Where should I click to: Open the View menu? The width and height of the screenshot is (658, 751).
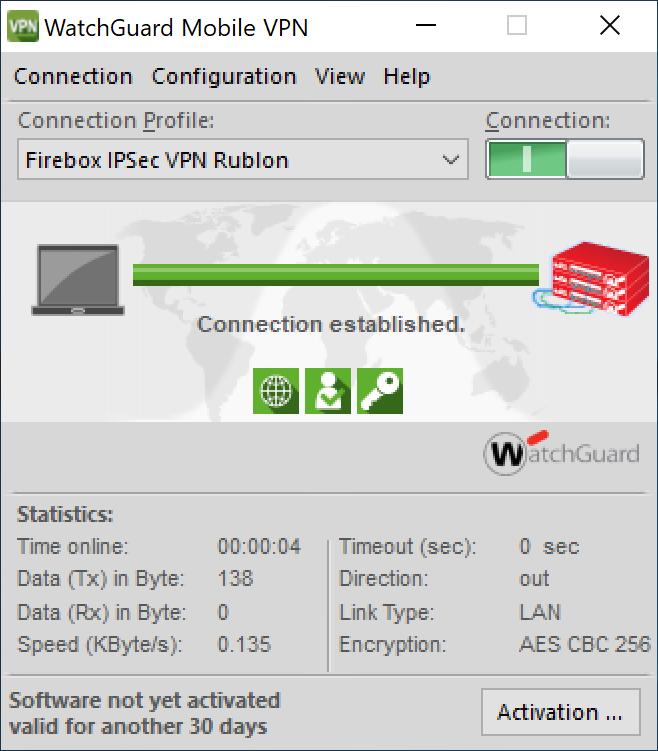point(340,76)
